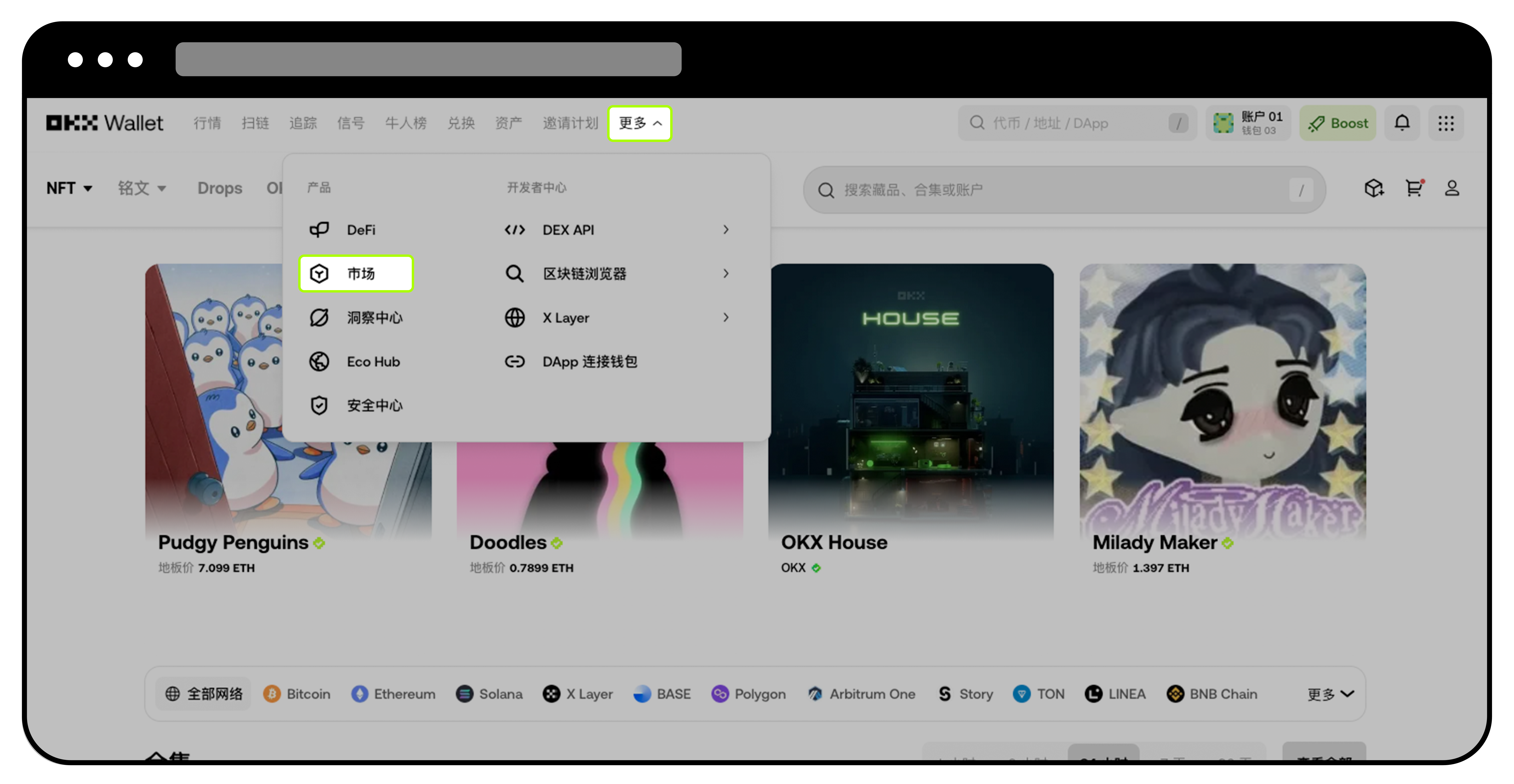Screen dimensions: 1514x784
Task: Click the 安全中心 shield icon
Action: point(319,405)
